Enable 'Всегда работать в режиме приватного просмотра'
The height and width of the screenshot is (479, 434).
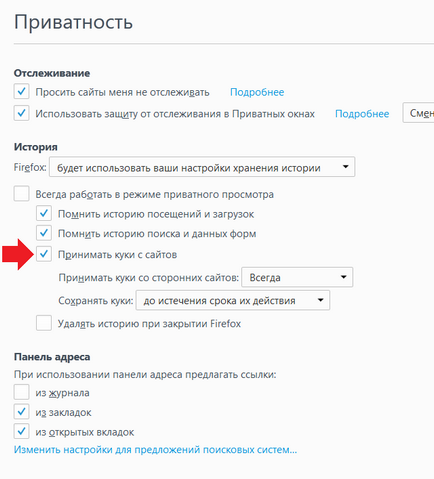(21, 194)
